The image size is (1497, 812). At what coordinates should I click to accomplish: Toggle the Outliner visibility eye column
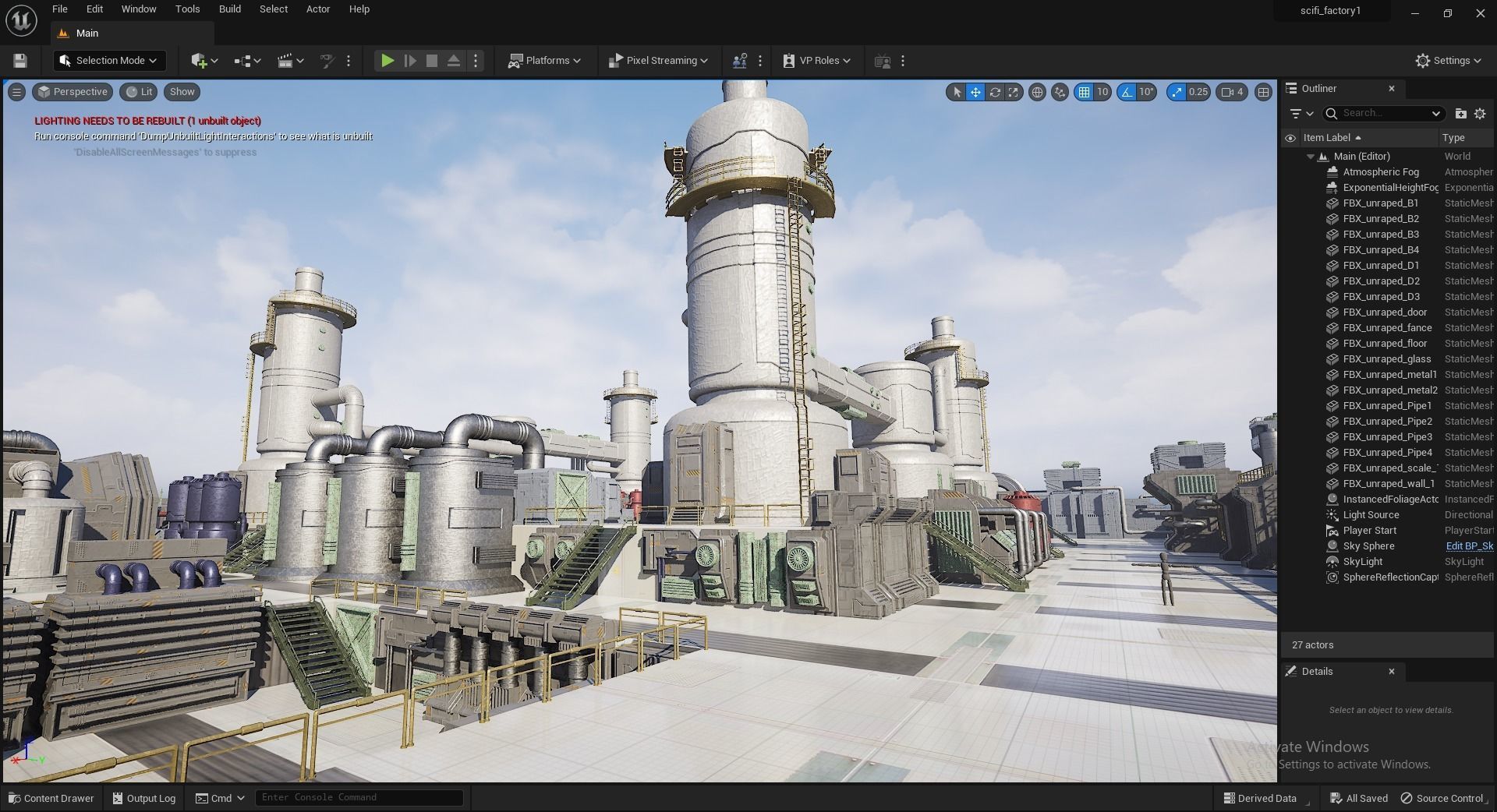(1290, 138)
